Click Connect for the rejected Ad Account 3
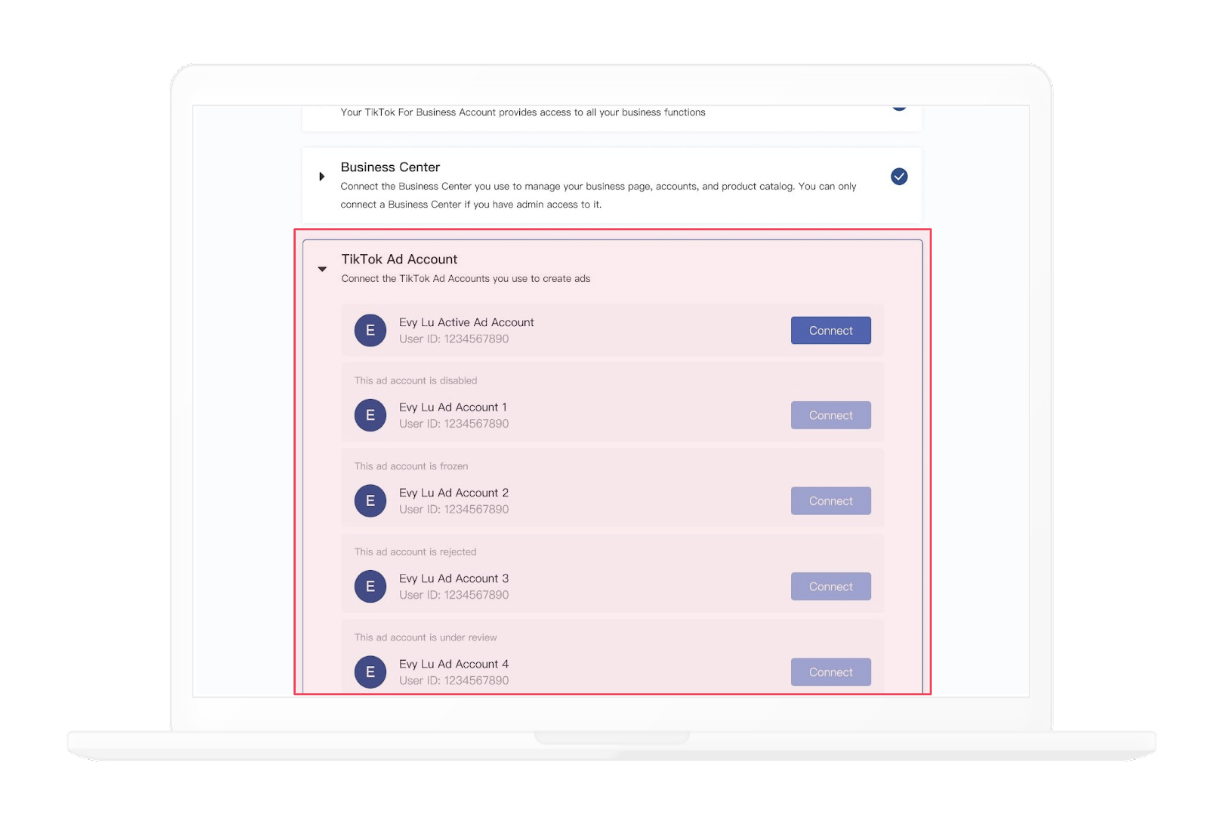The width and height of the screenshot is (1226, 838). 830,586
